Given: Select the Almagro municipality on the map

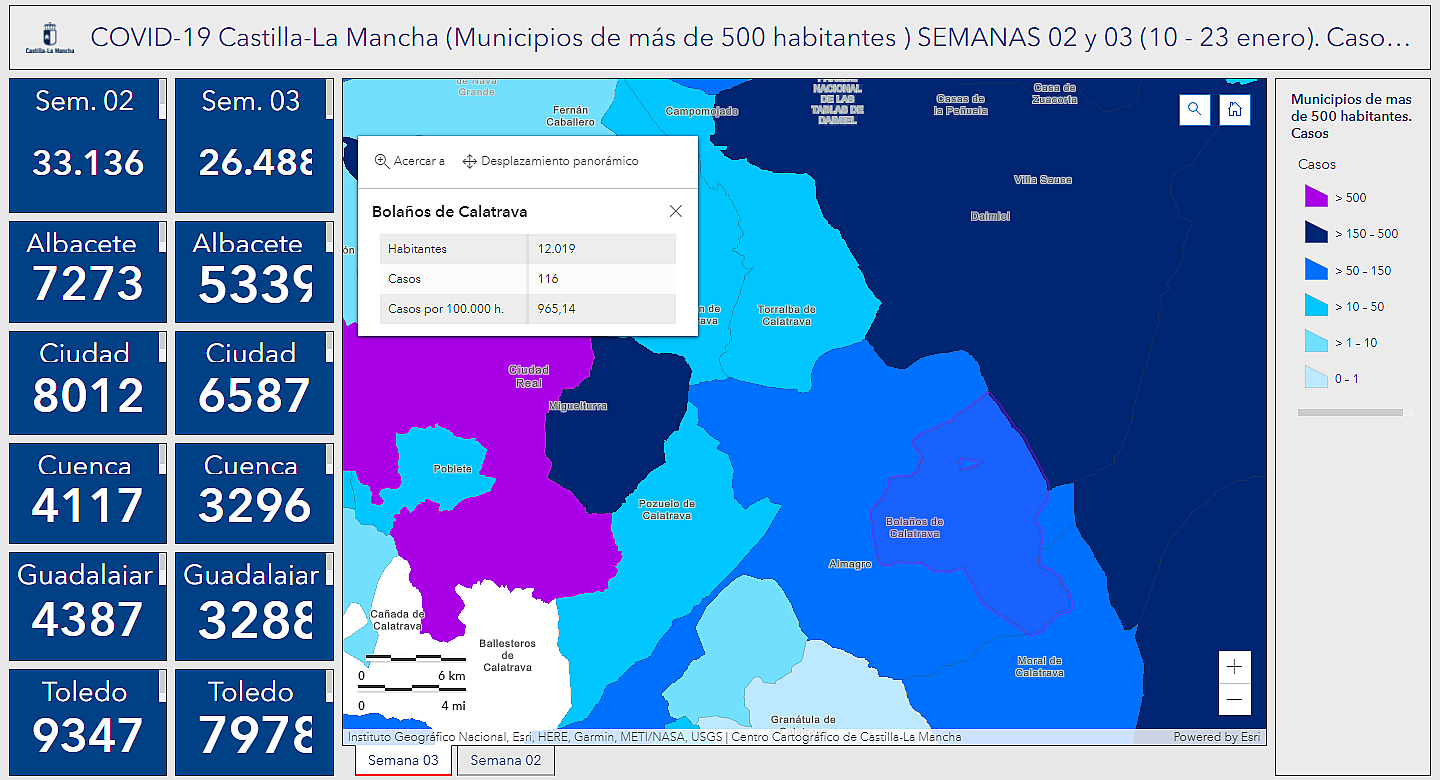Looking at the screenshot, I should [850, 563].
